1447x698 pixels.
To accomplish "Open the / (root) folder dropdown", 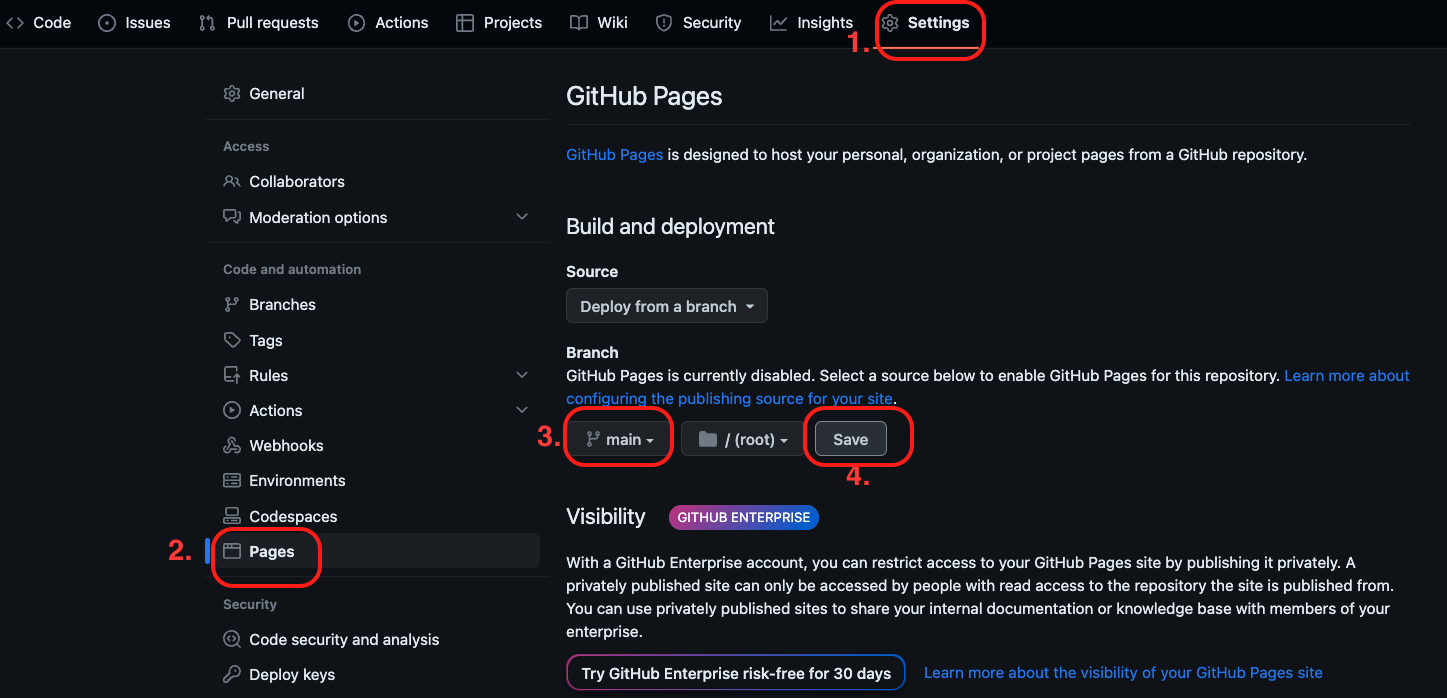I will (x=743, y=439).
